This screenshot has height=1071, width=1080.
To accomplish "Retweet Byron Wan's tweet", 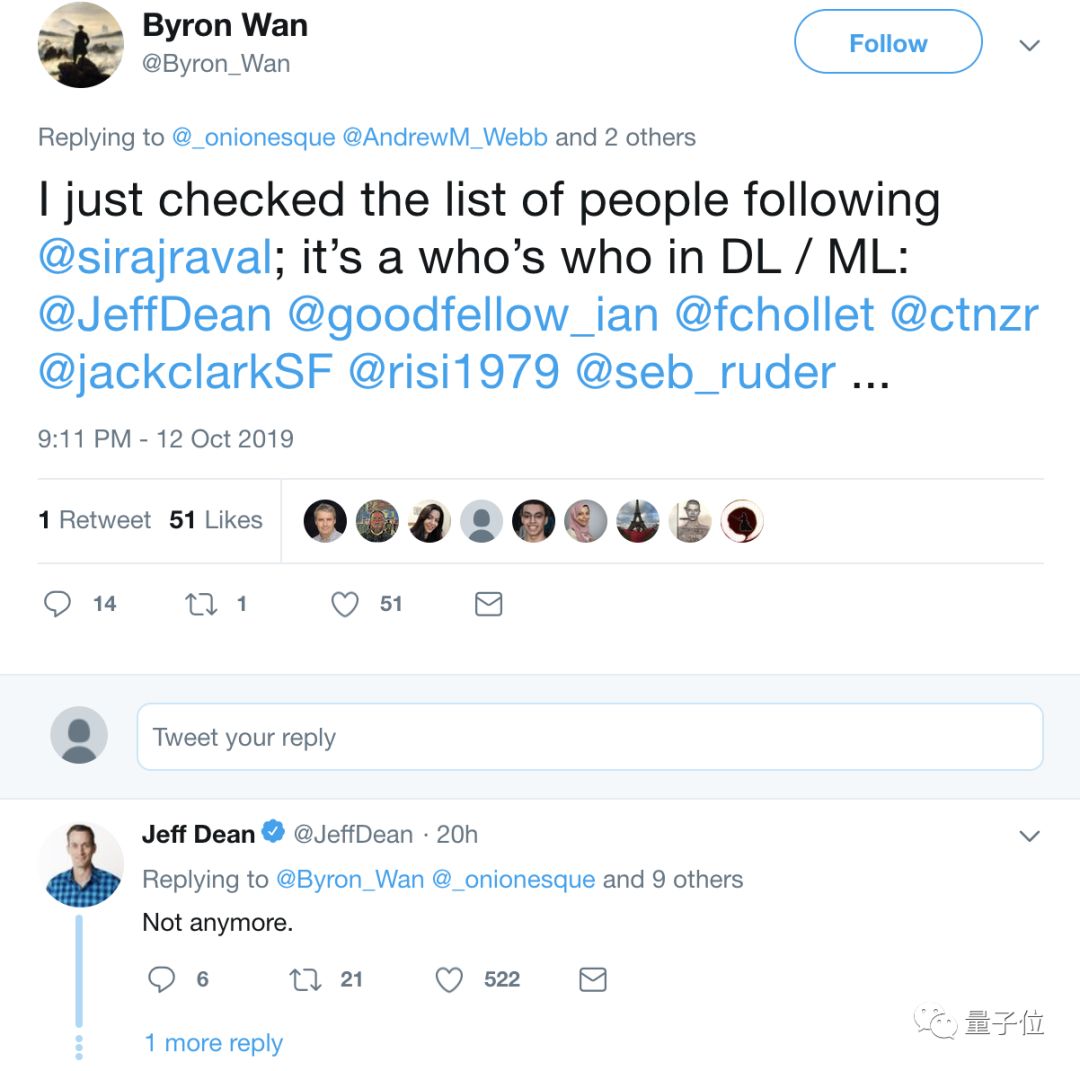I will pos(202,604).
